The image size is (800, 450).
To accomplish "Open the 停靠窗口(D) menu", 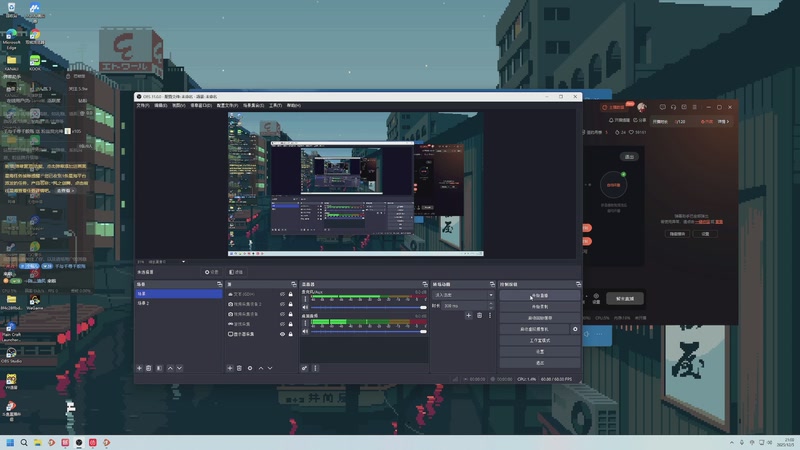I will [x=201, y=106].
